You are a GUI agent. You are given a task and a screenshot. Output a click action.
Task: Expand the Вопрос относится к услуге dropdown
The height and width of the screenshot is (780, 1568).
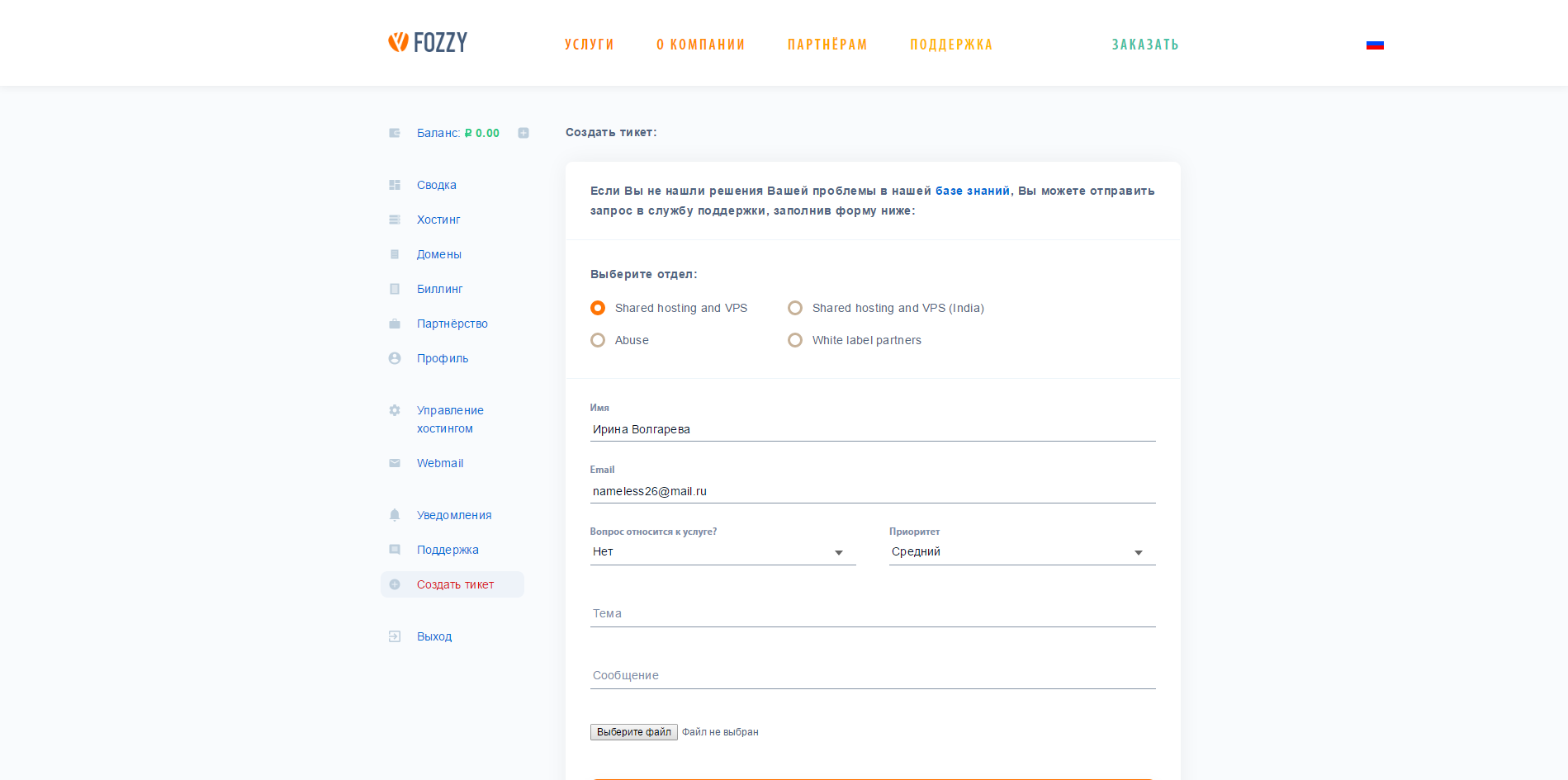click(722, 552)
